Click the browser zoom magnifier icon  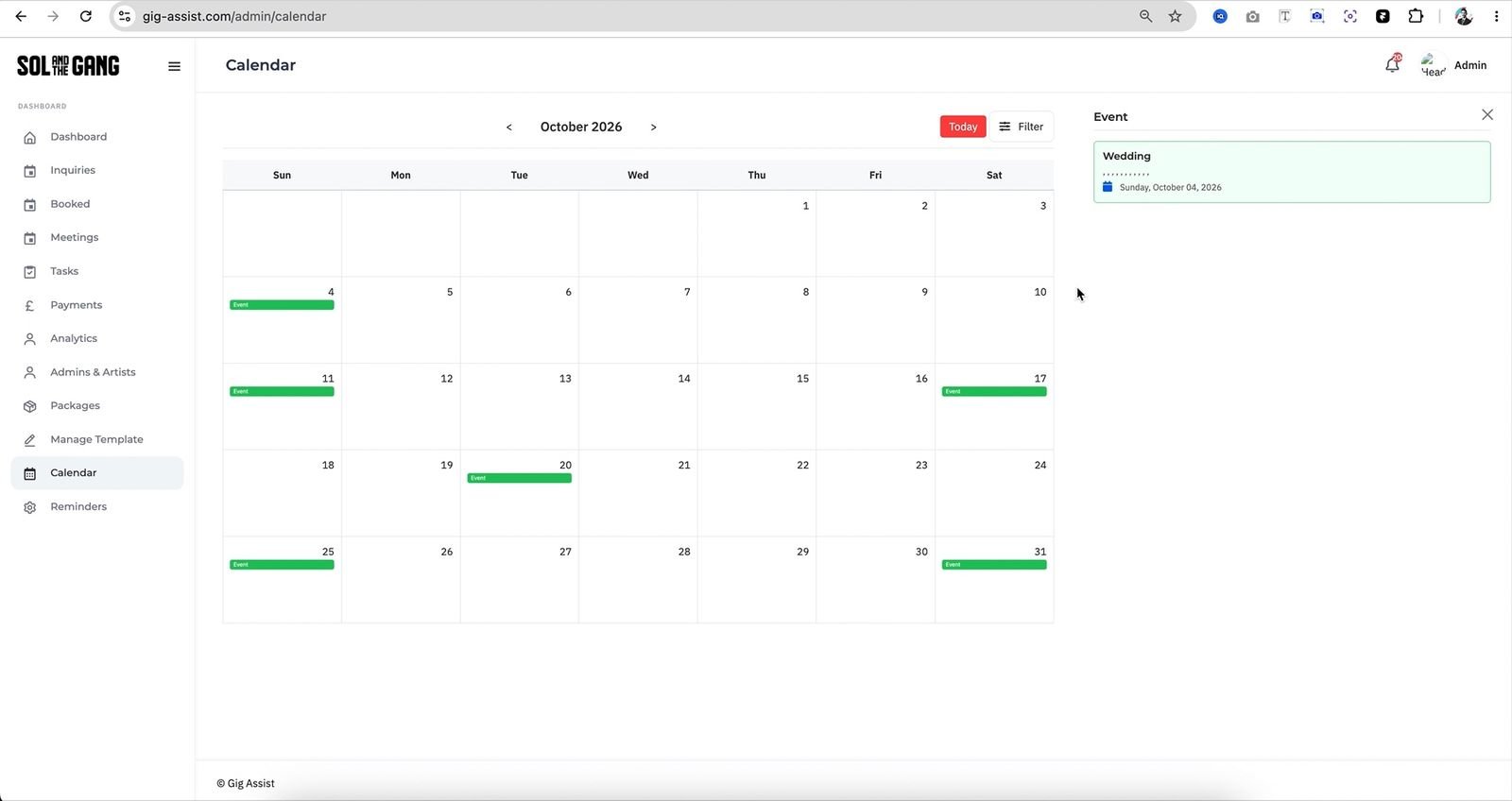tap(1145, 16)
